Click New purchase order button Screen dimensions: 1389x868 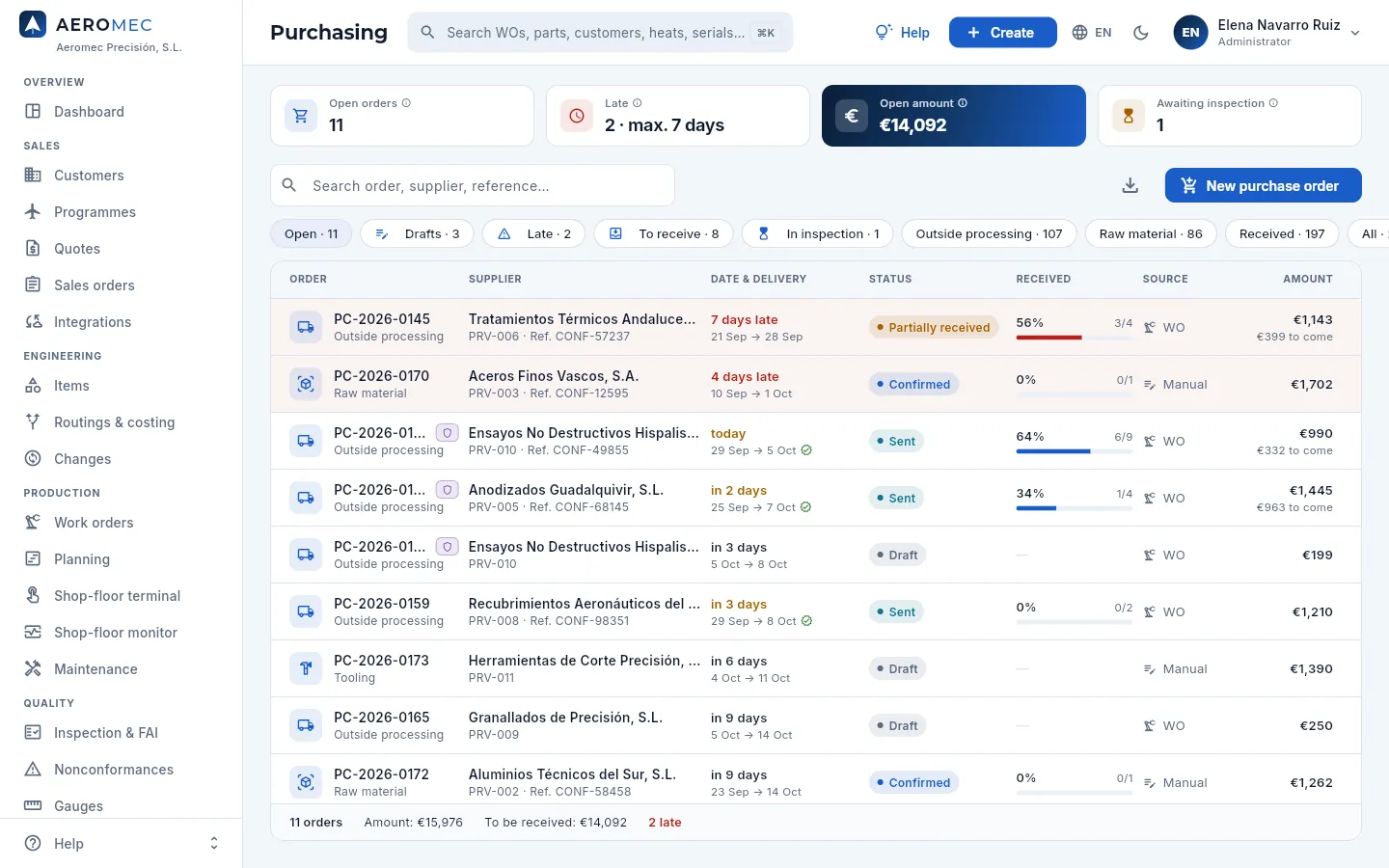click(x=1263, y=185)
